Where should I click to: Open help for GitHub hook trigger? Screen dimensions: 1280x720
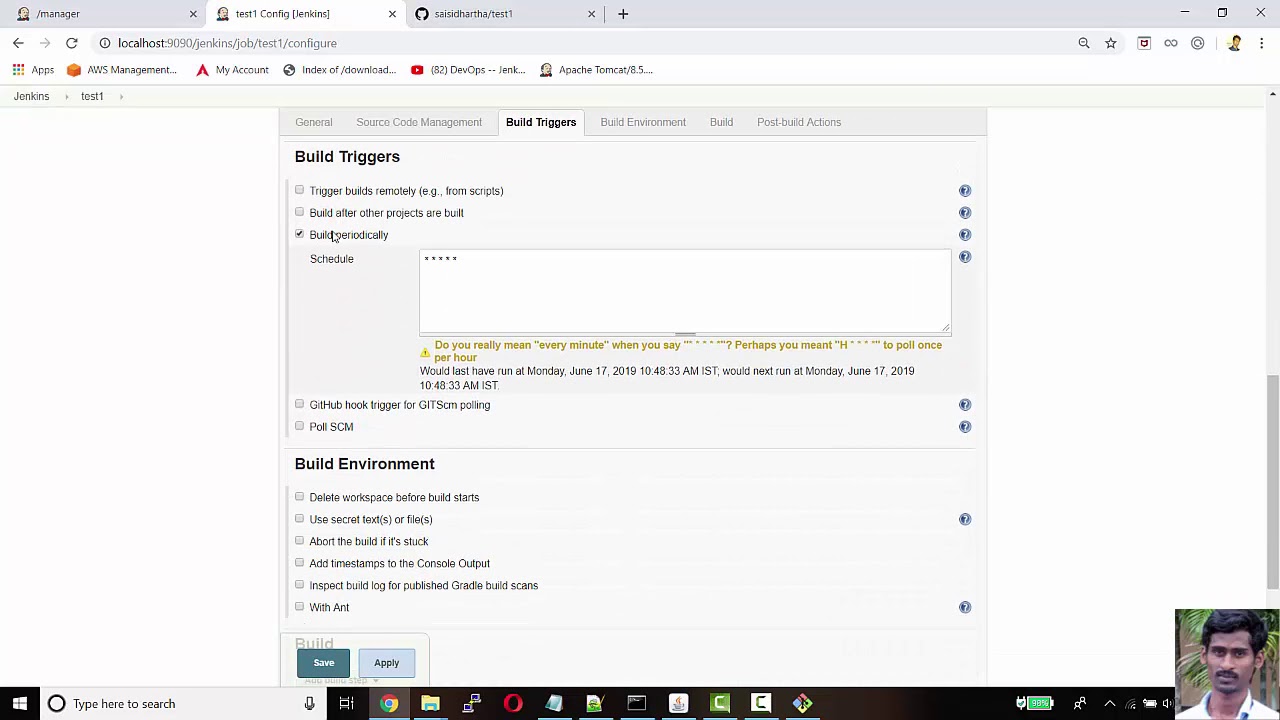[965, 405]
